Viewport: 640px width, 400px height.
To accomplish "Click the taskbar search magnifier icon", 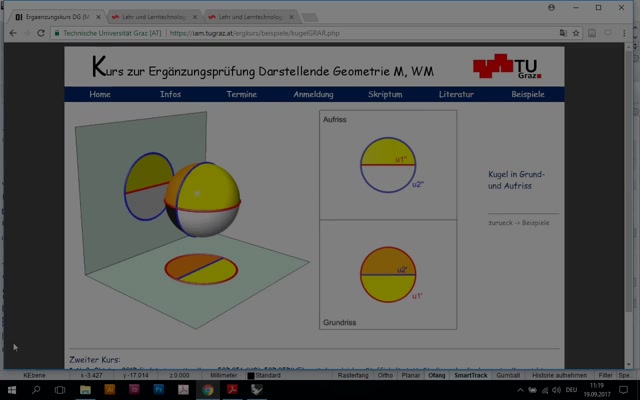I will (x=36, y=390).
